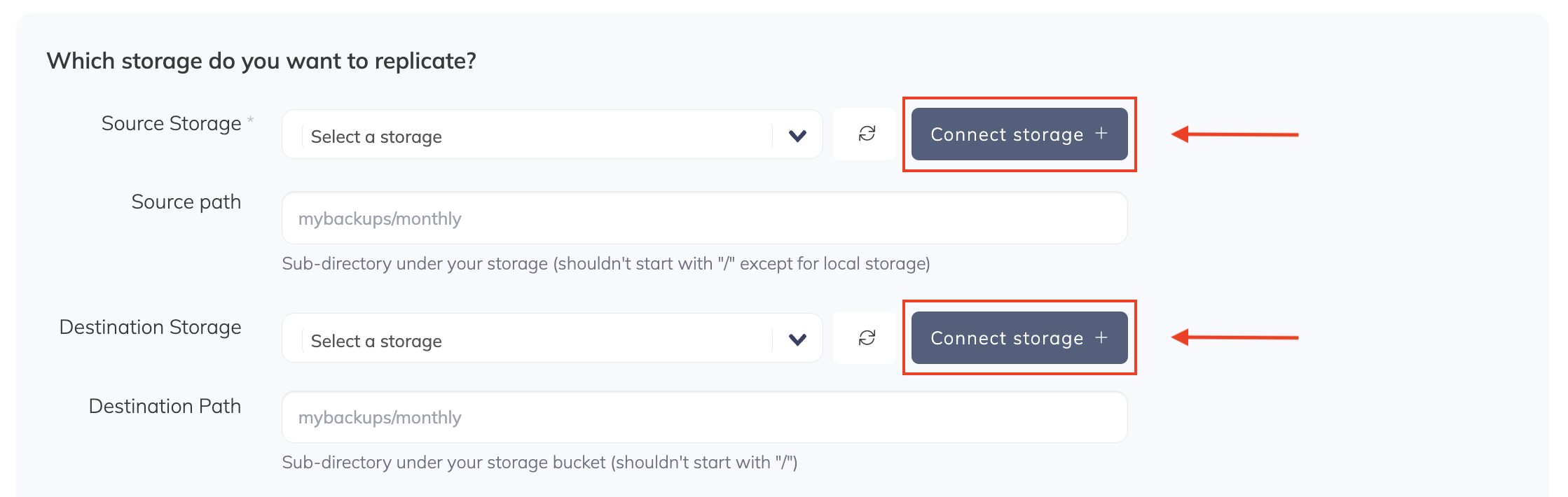1568x497 pixels.
Task: Click the Destination Path storage bucket hint text
Action: click(539, 463)
